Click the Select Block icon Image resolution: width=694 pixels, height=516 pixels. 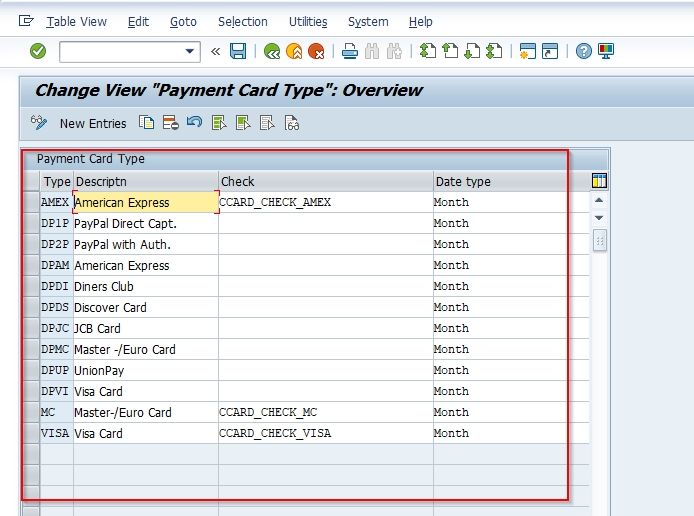pos(243,123)
